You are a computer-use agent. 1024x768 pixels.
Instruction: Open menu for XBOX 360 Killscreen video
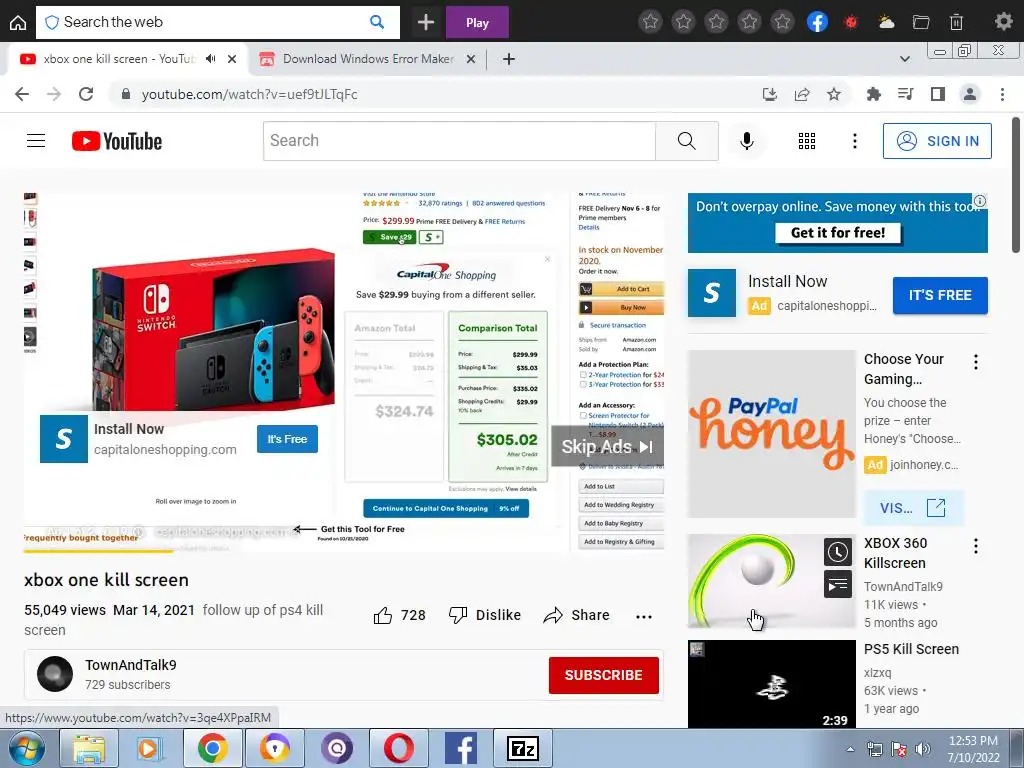pos(976,546)
